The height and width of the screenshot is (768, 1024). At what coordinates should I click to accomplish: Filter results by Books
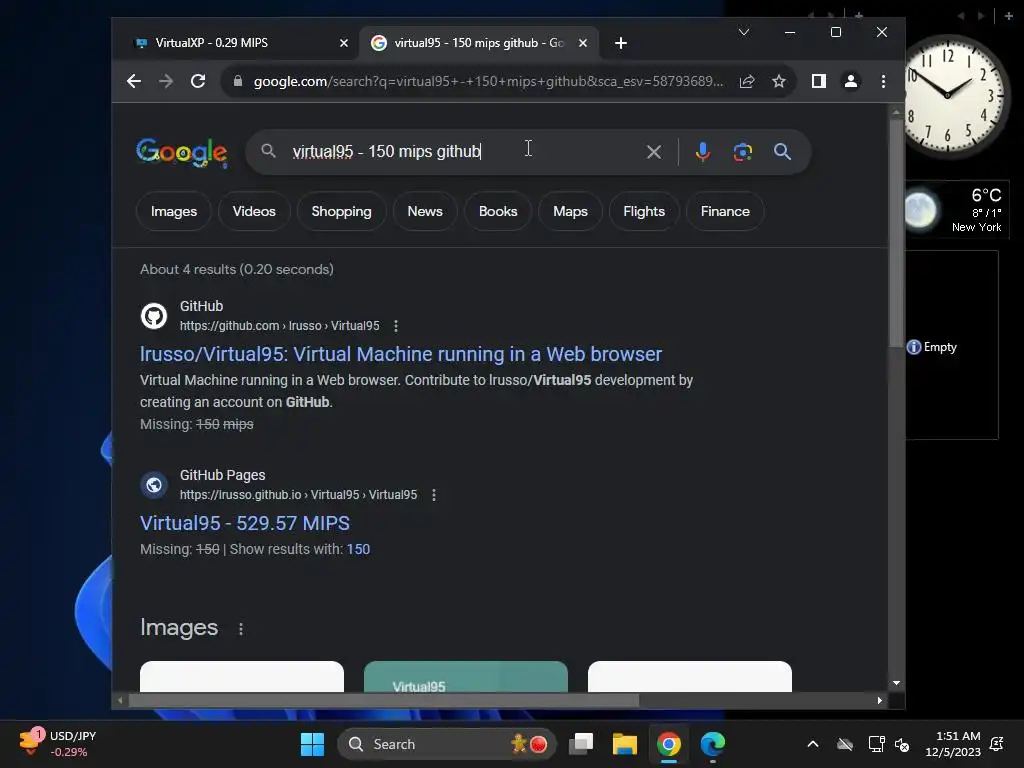(498, 212)
